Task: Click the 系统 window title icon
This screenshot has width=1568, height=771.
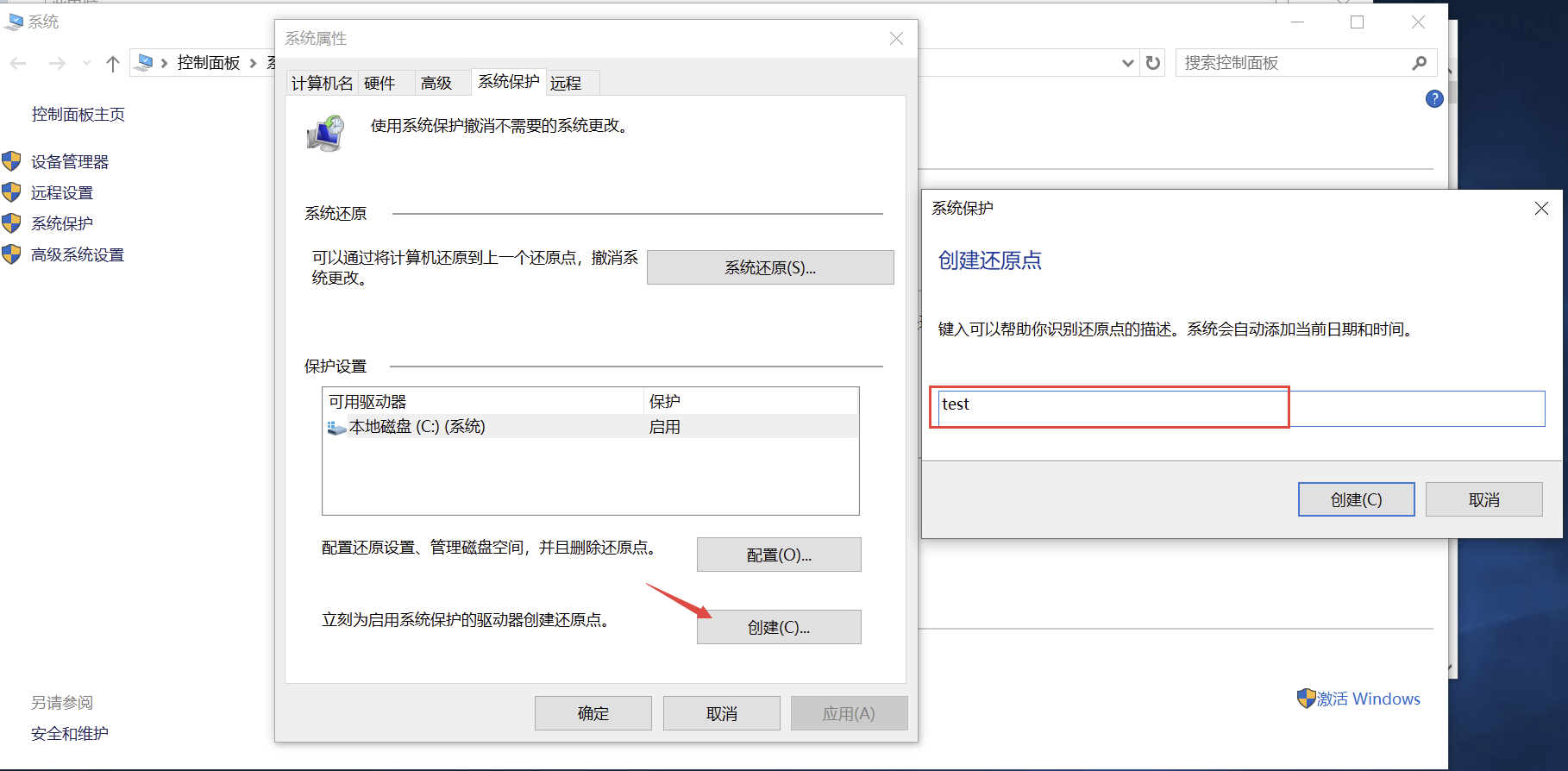Action: (x=14, y=22)
